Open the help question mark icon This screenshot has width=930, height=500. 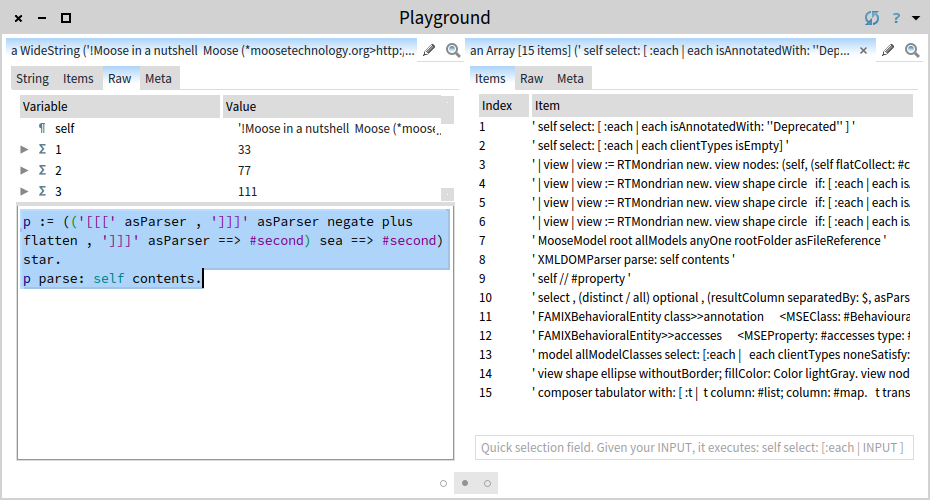[x=896, y=18]
